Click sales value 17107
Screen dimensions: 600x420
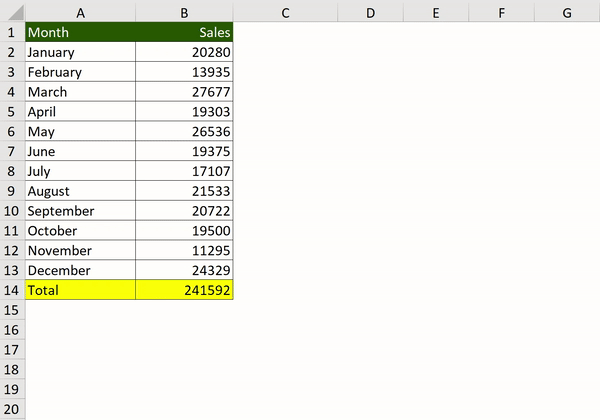pos(184,171)
